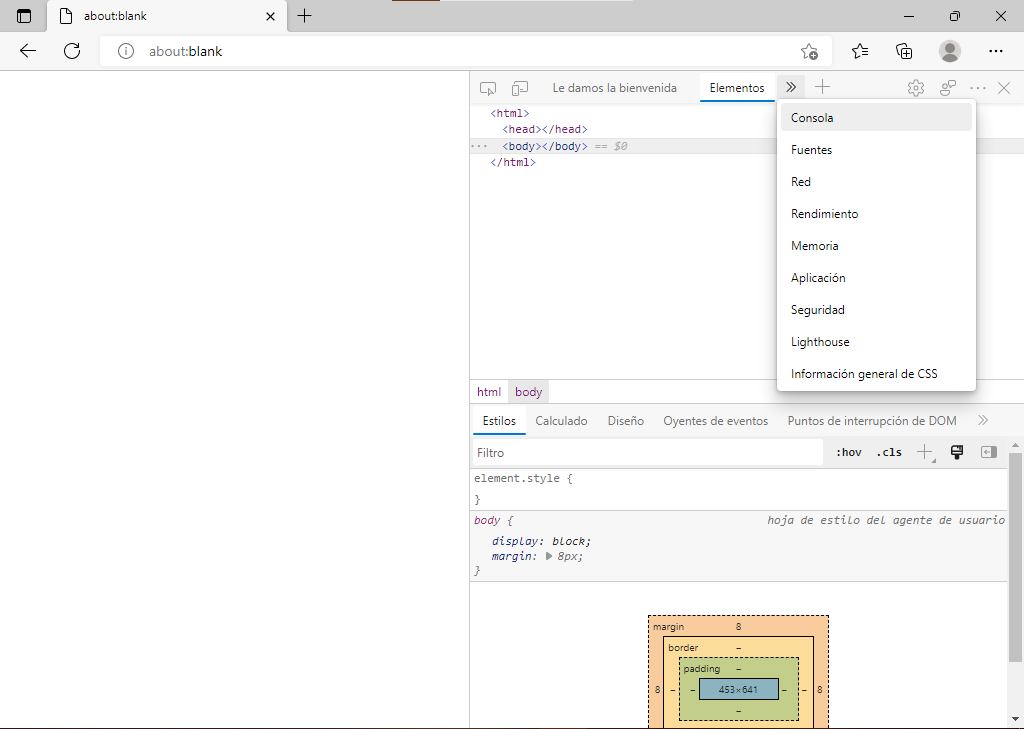Choose Red in the tools menu
1024x729 pixels.
[876, 182]
